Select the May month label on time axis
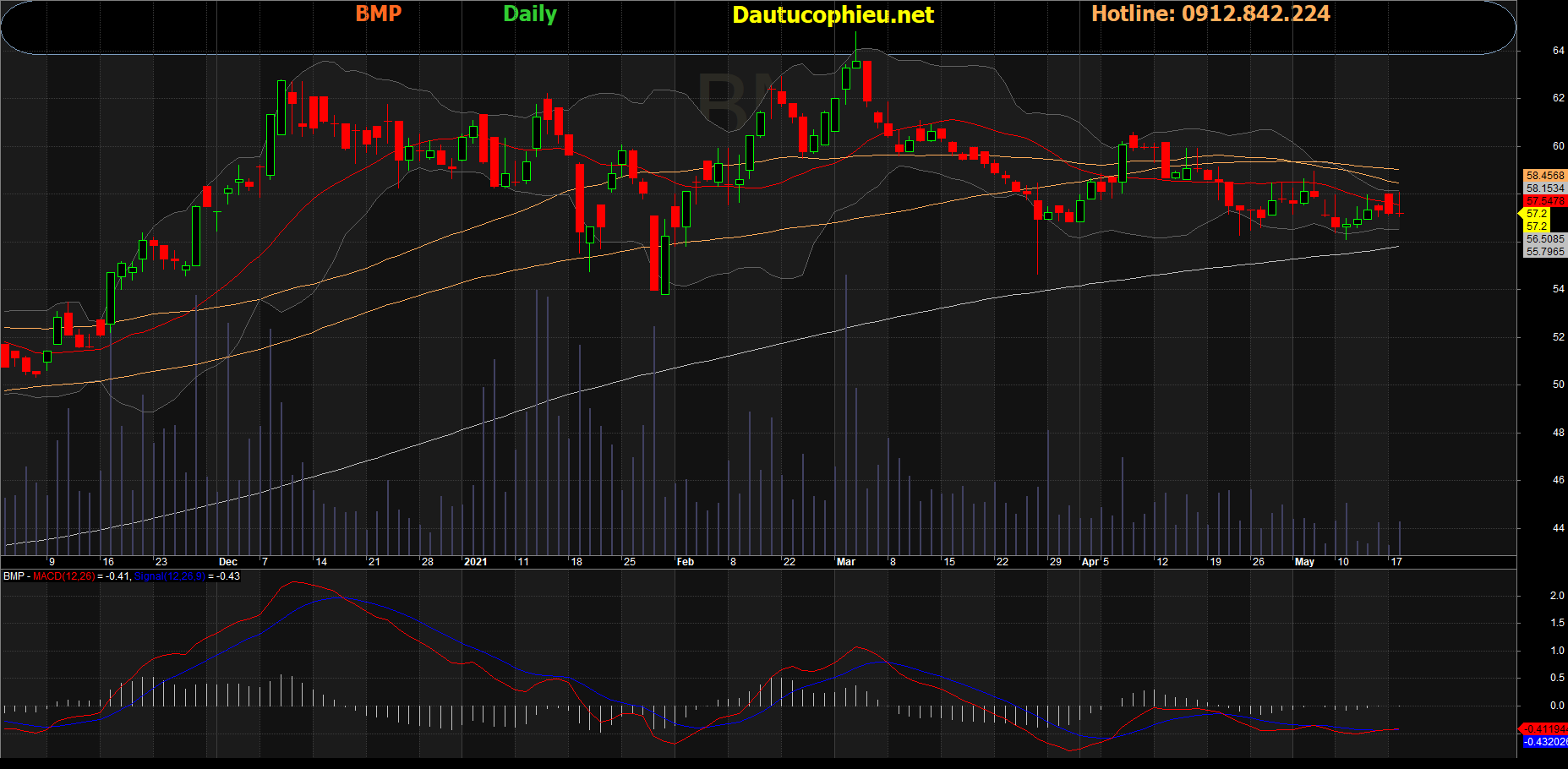The height and width of the screenshot is (769, 1568). click(1305, 562)
